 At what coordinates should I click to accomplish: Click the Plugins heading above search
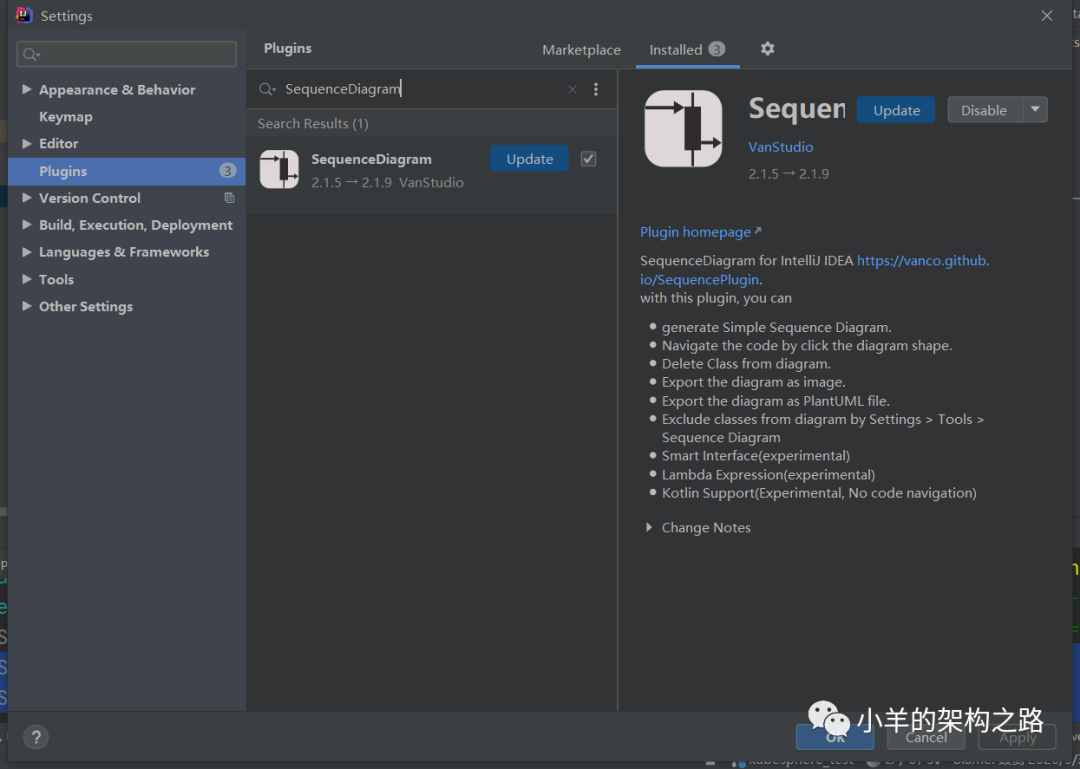288,48
